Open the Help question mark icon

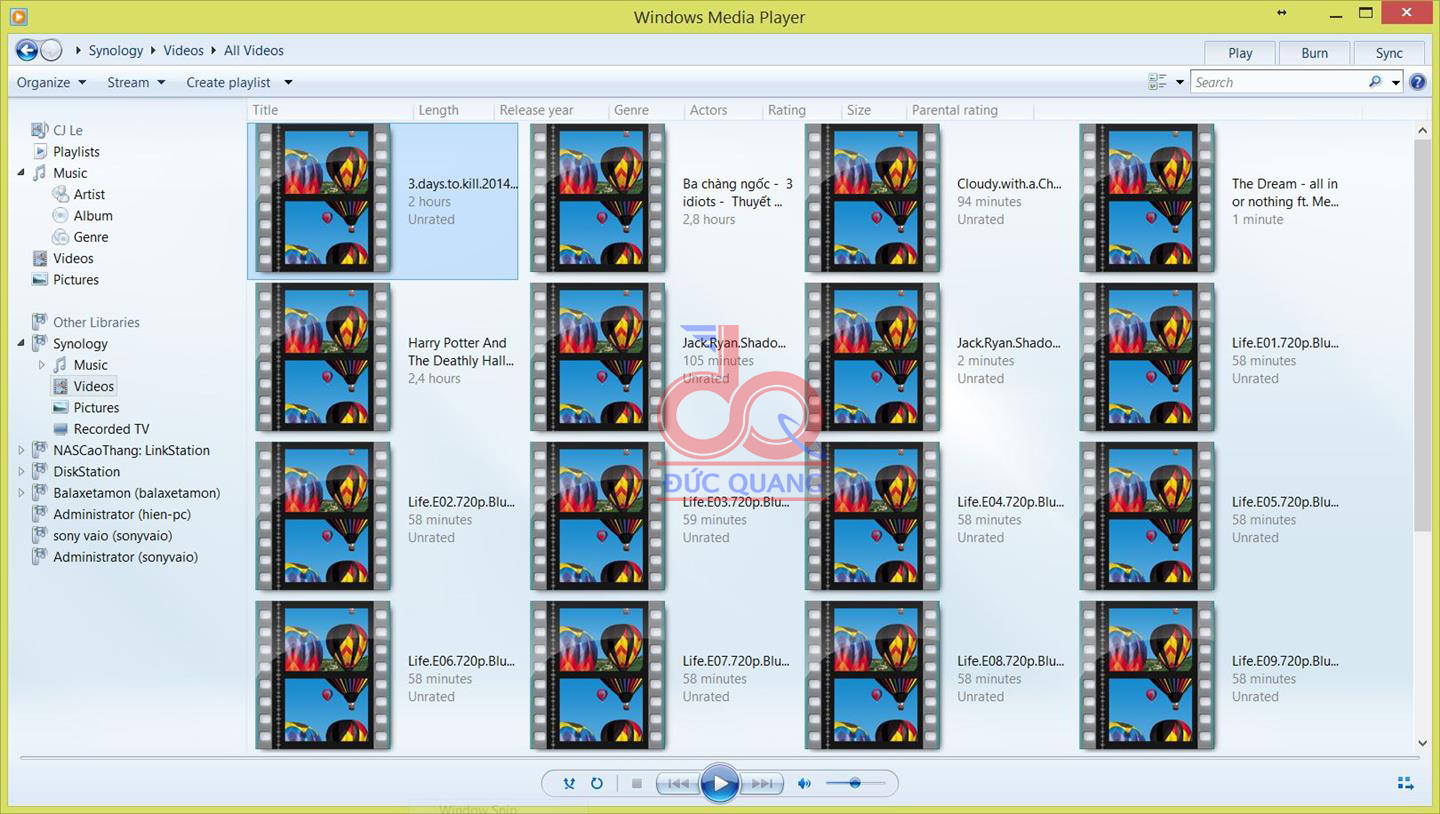click(x=1417, y=82)
